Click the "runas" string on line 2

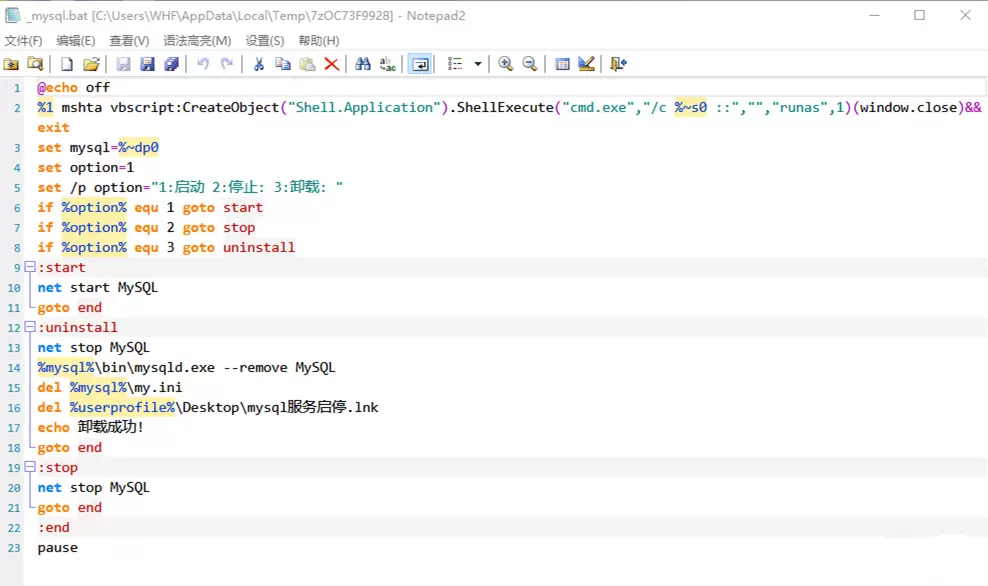(803, 108)
